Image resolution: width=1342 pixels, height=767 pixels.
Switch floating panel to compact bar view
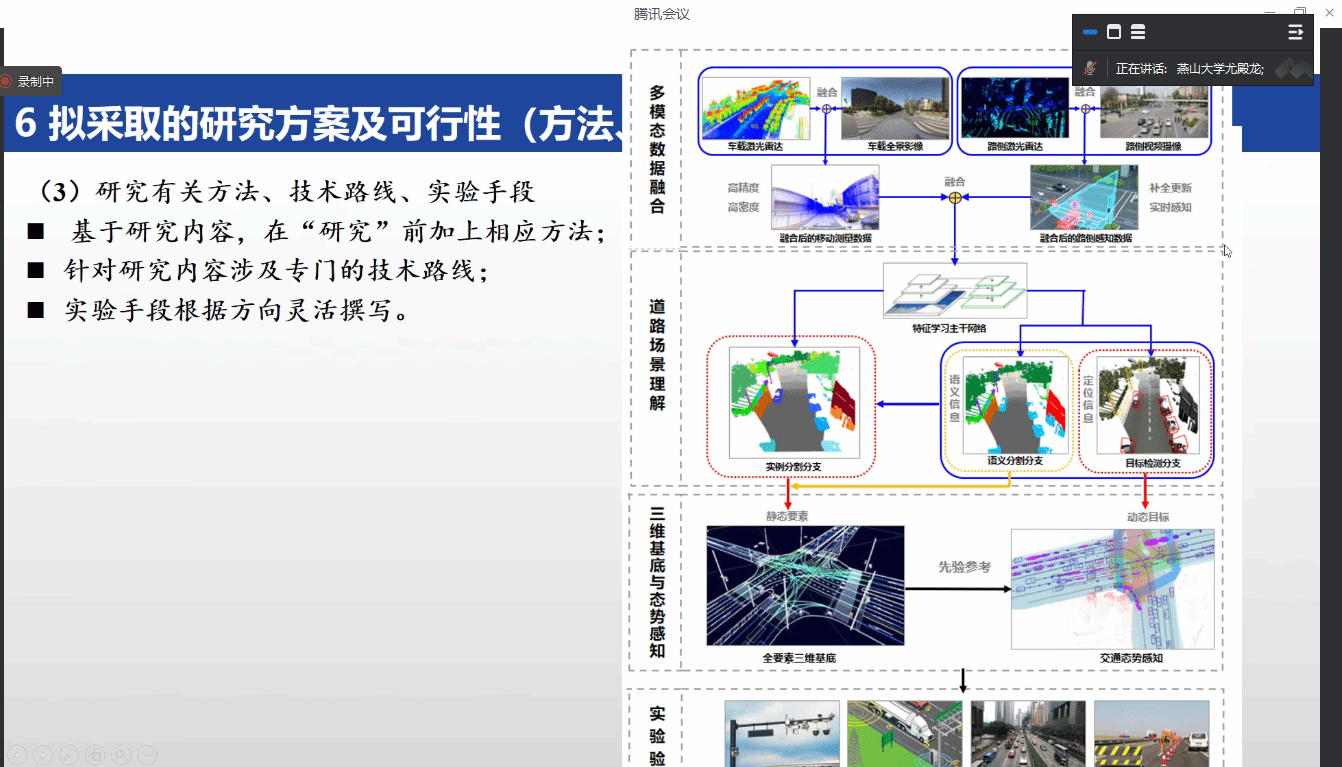pyautogui.click(x=1090, y=32)
